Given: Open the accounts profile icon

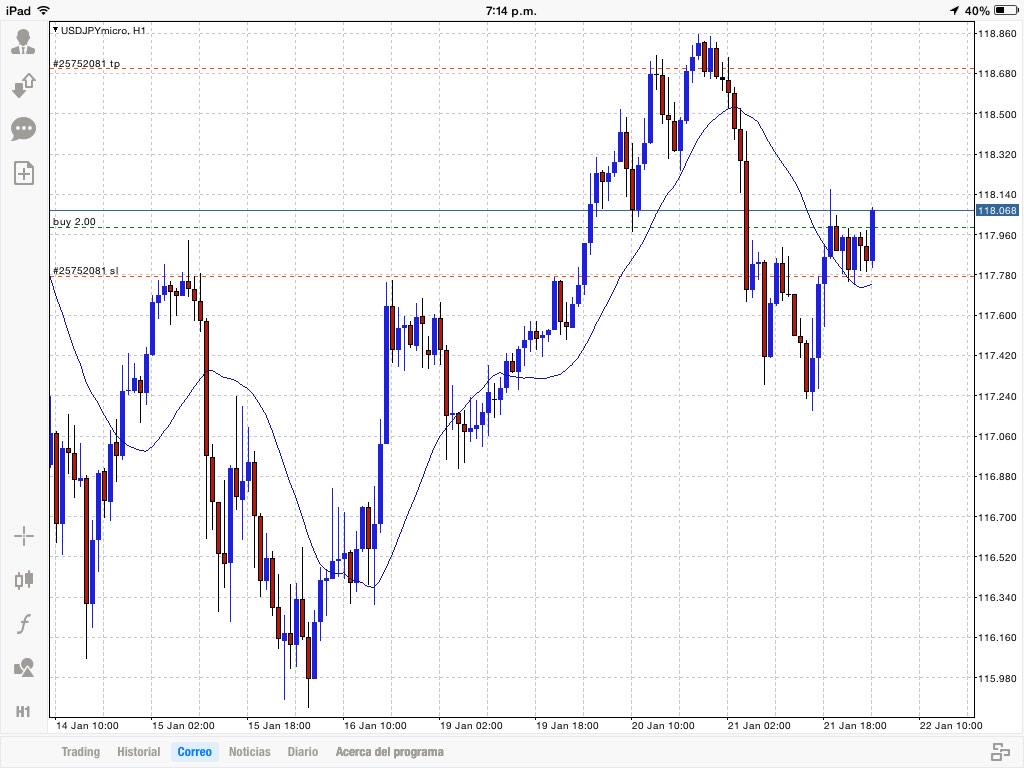Looking at the screenshot, I should click(24, 41).
